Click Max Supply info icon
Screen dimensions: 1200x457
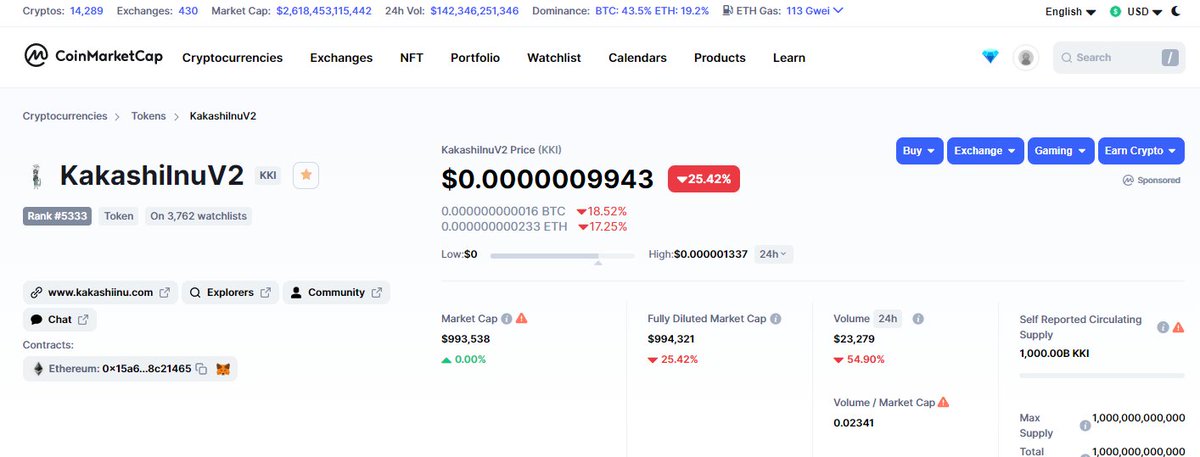click(x=1085, y=425)
